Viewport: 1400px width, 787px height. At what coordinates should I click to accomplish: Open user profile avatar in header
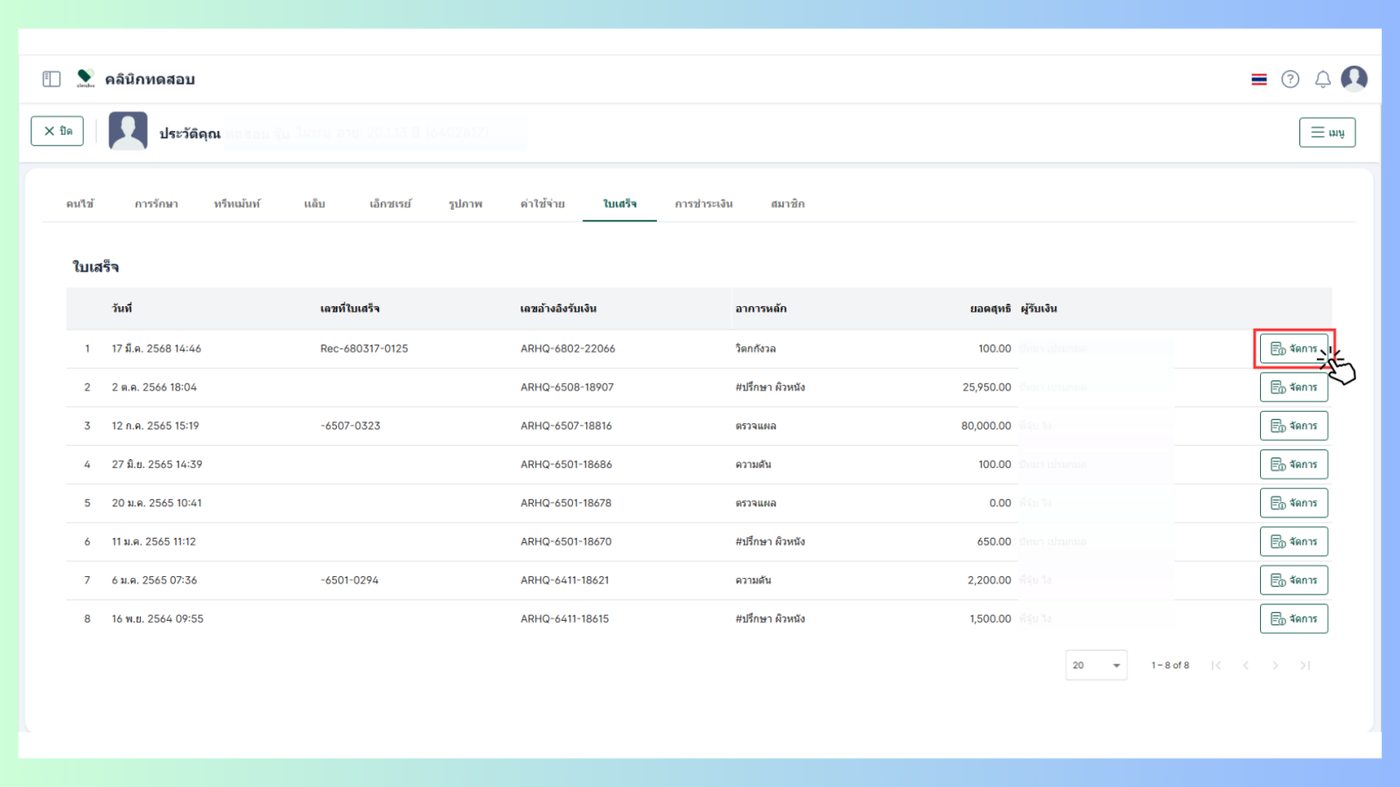[1354, 78]
